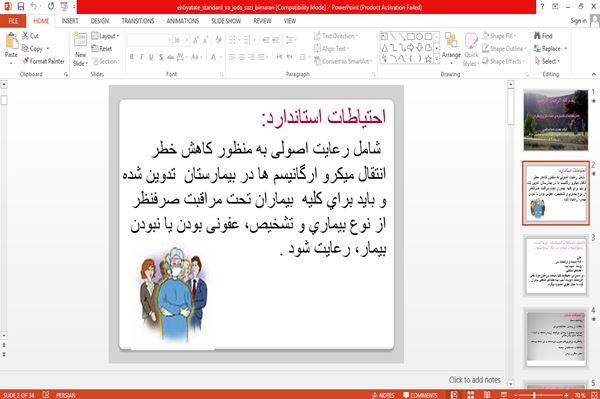Viewport: 600px width, 399px height.
Task: Switch to the TRANSITIONS tab
Action: [x=138, y=21]
